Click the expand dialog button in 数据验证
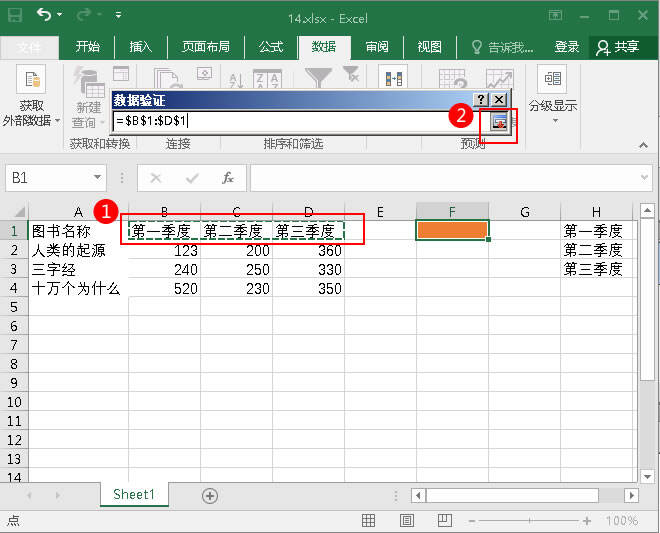The width and height of the screenshot is (660, 533). click(499, 121)
